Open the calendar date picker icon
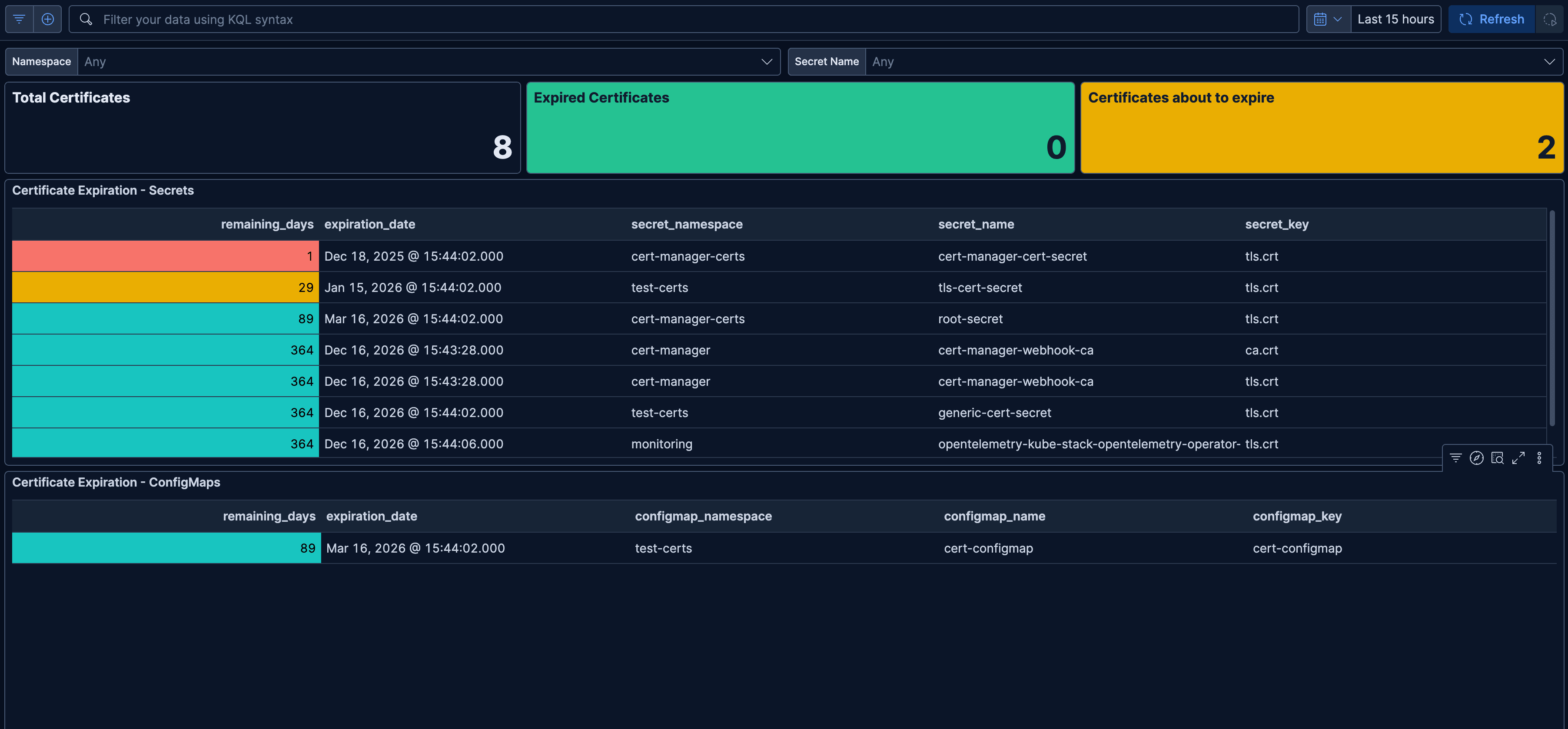 [x=1321, y=19]
